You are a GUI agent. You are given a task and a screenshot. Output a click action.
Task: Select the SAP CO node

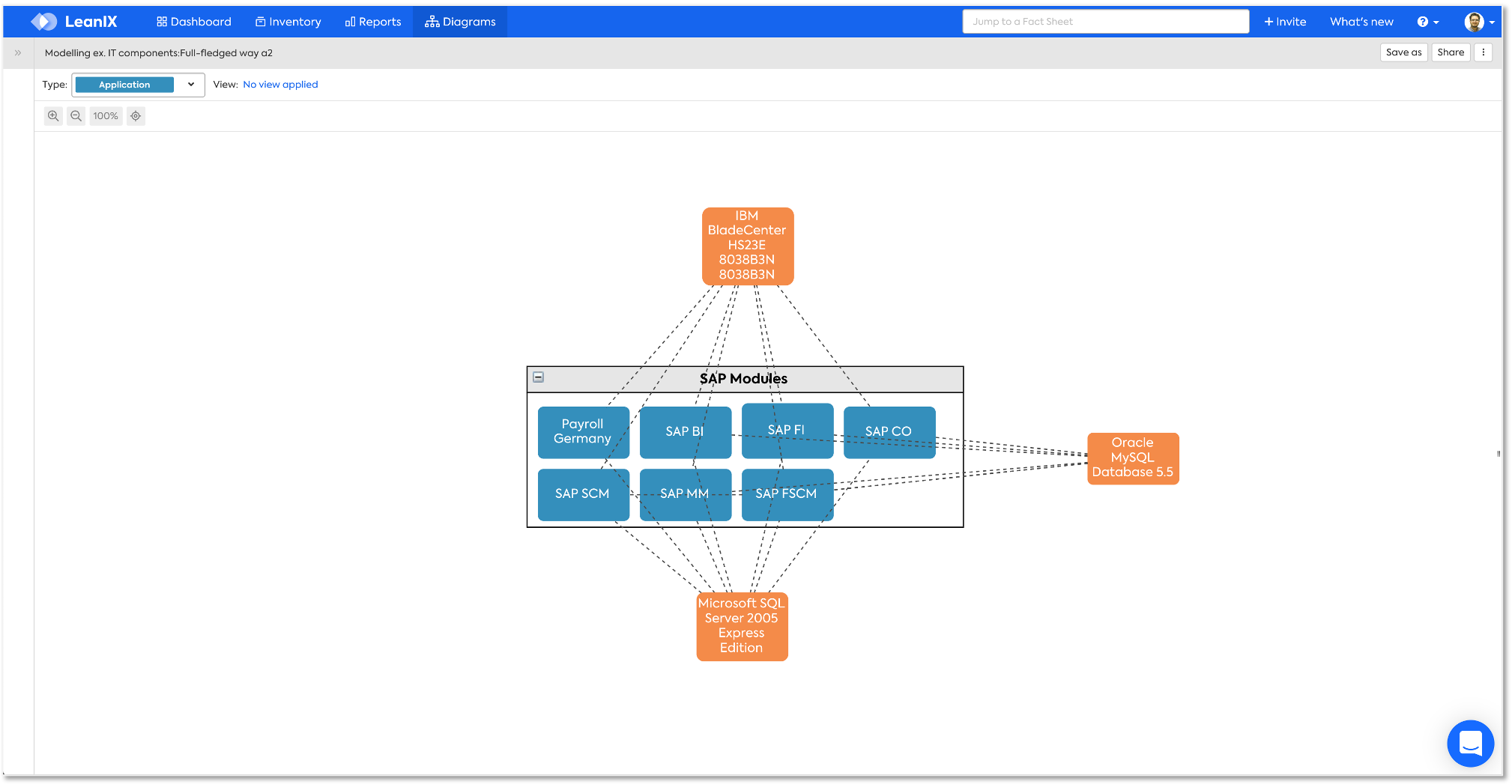point(889,432)
